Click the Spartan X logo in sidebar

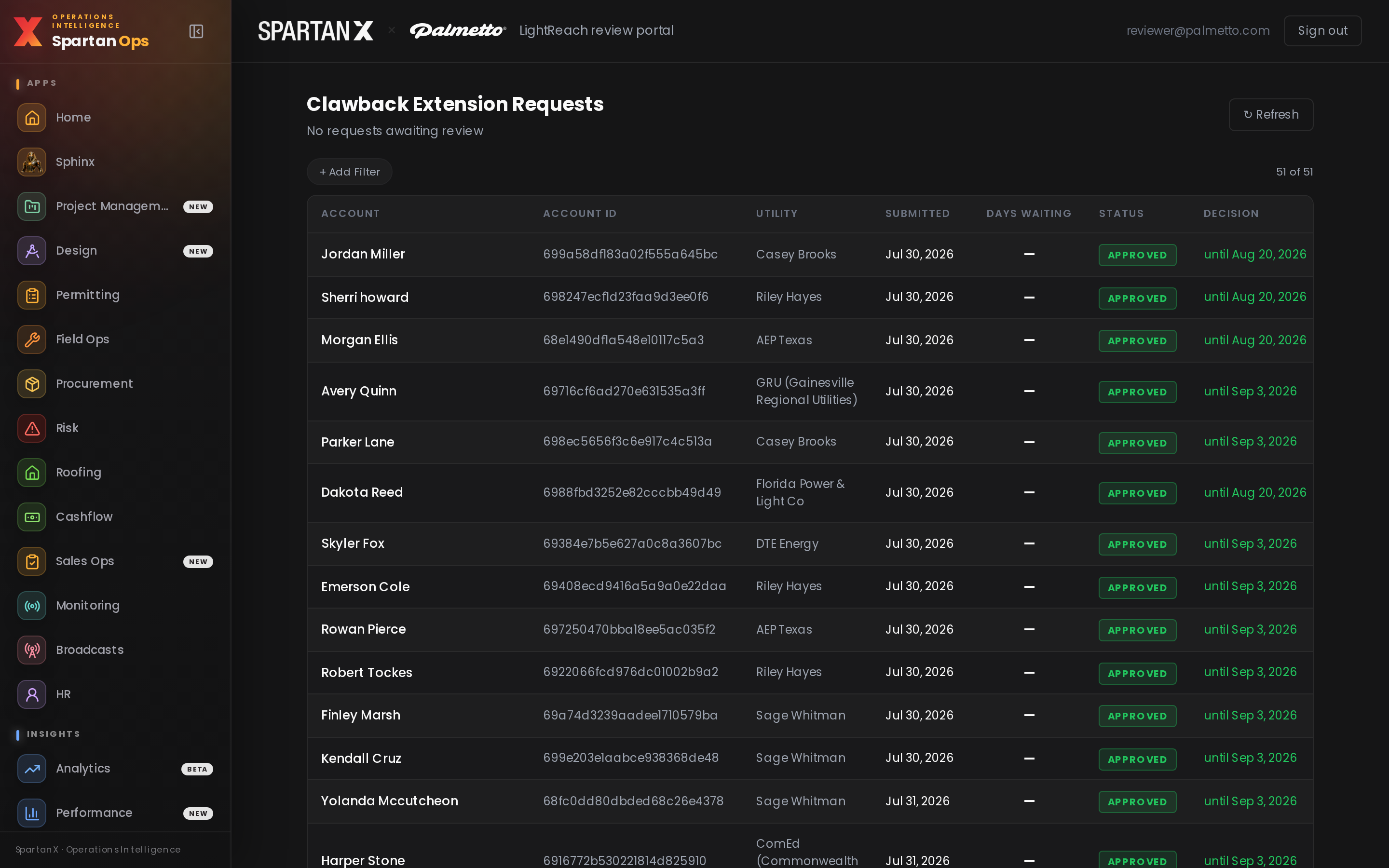(x=28, y=31)
